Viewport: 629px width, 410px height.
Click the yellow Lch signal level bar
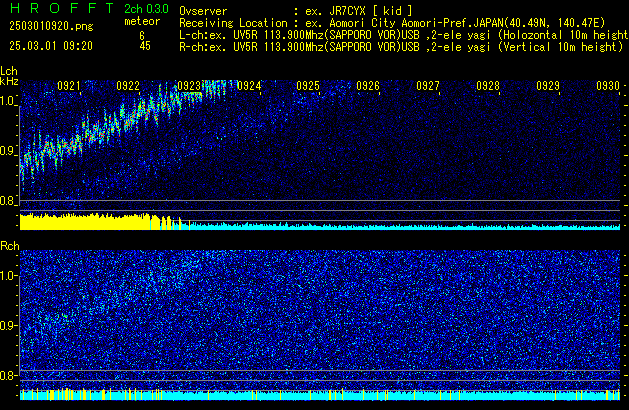pos(85,222)
